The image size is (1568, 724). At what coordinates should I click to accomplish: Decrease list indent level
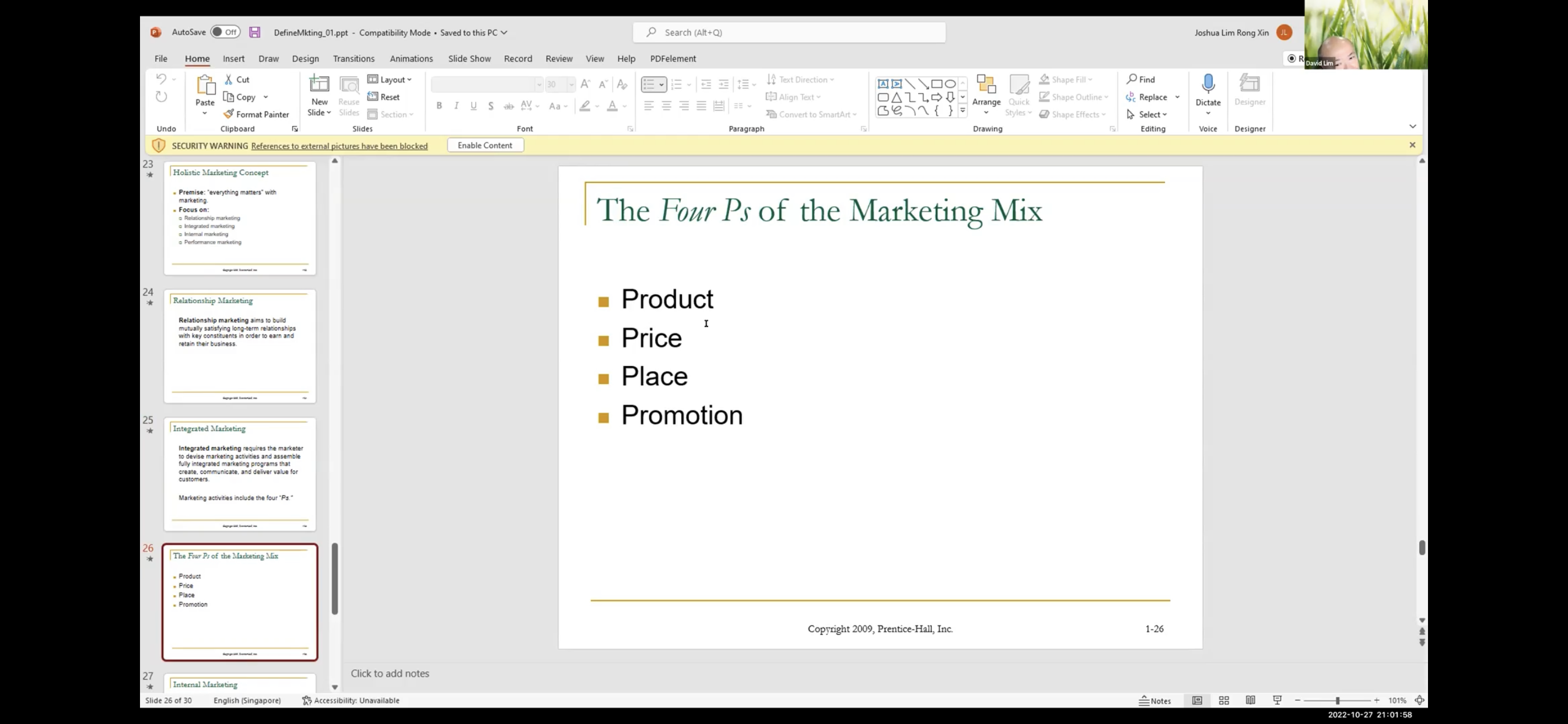click(706, 84)
